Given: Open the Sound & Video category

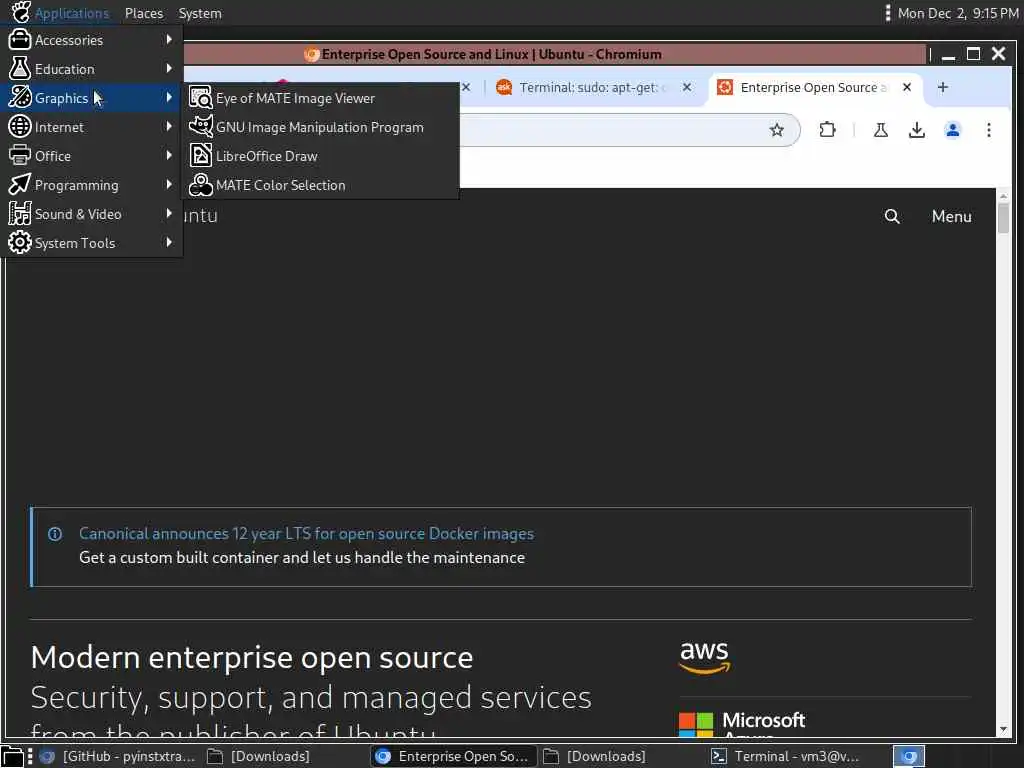Looking at the screenshot, I should (91, 214).
